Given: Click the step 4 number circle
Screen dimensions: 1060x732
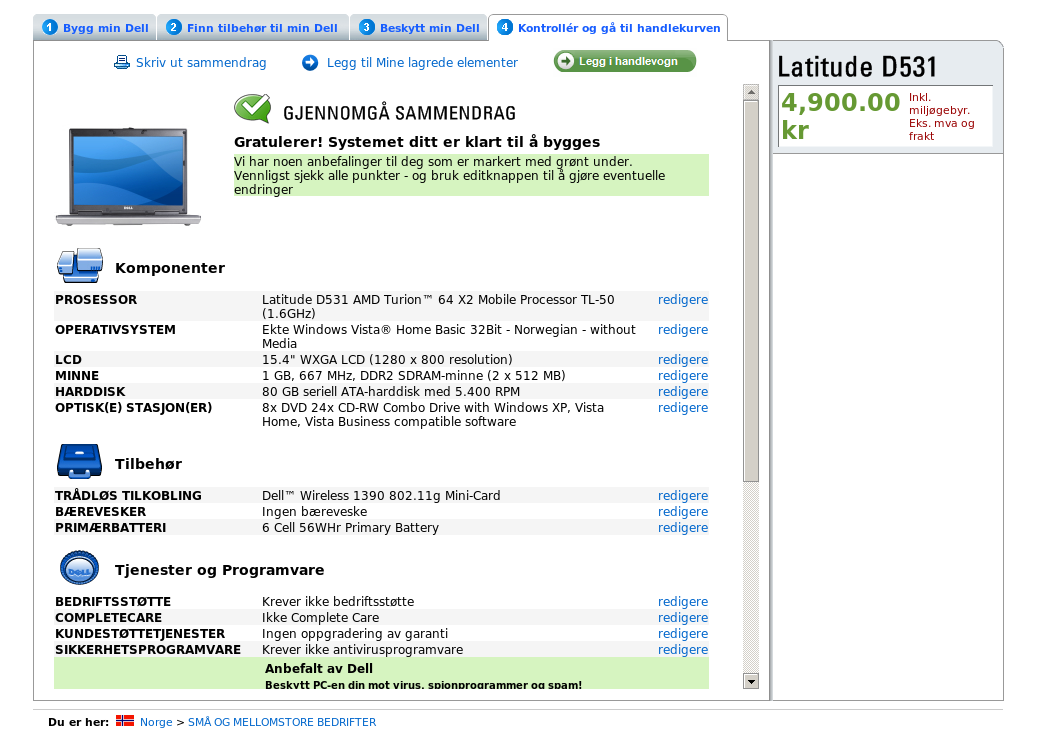Looking at the screenshot, I should 505,27.
